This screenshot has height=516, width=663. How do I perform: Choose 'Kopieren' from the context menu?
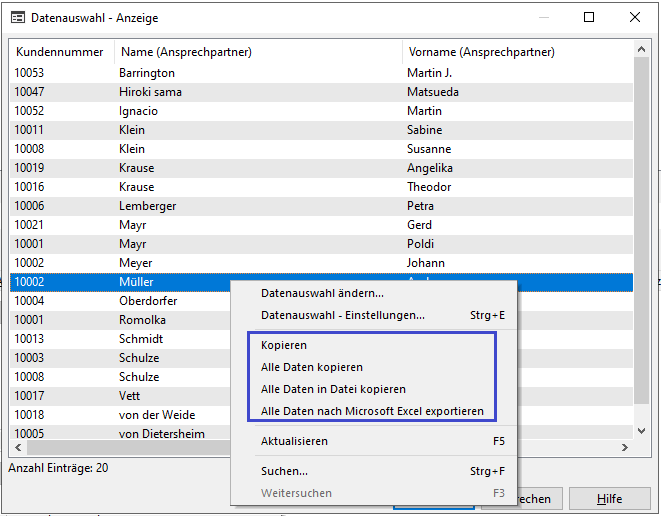(x=284, y=345)
